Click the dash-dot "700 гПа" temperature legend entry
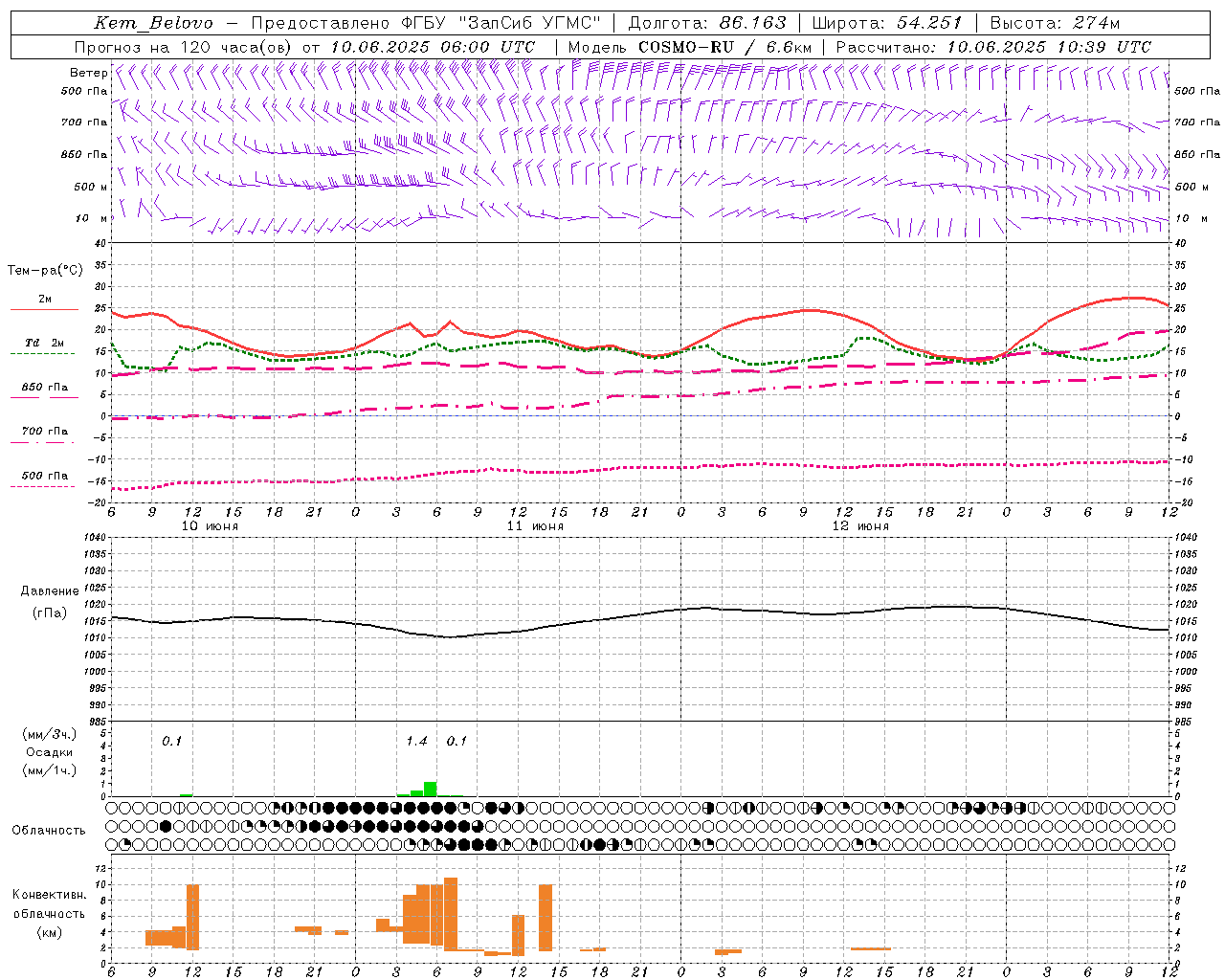Screen dimensions: 1225x980 point(44,435)
